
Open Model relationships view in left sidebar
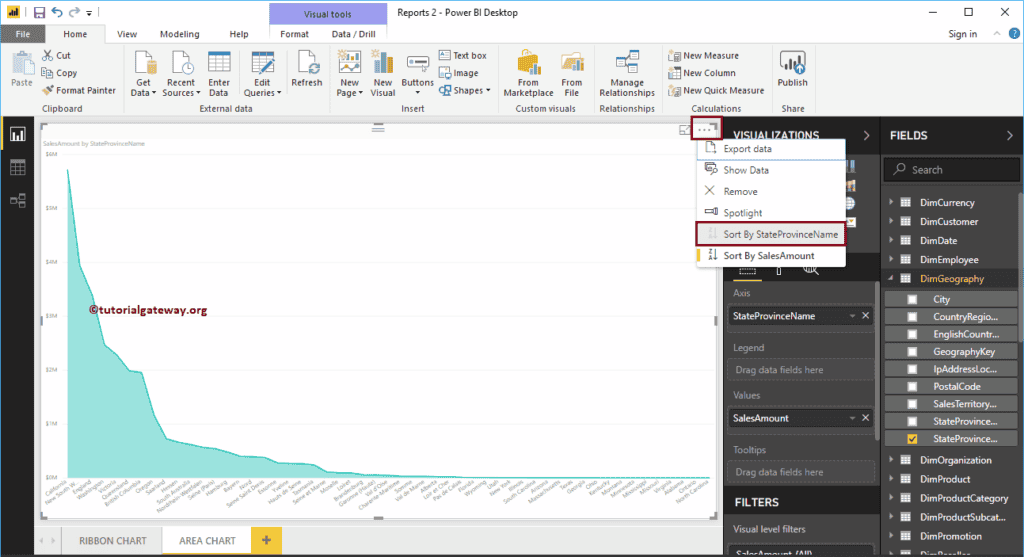(18, 200)
